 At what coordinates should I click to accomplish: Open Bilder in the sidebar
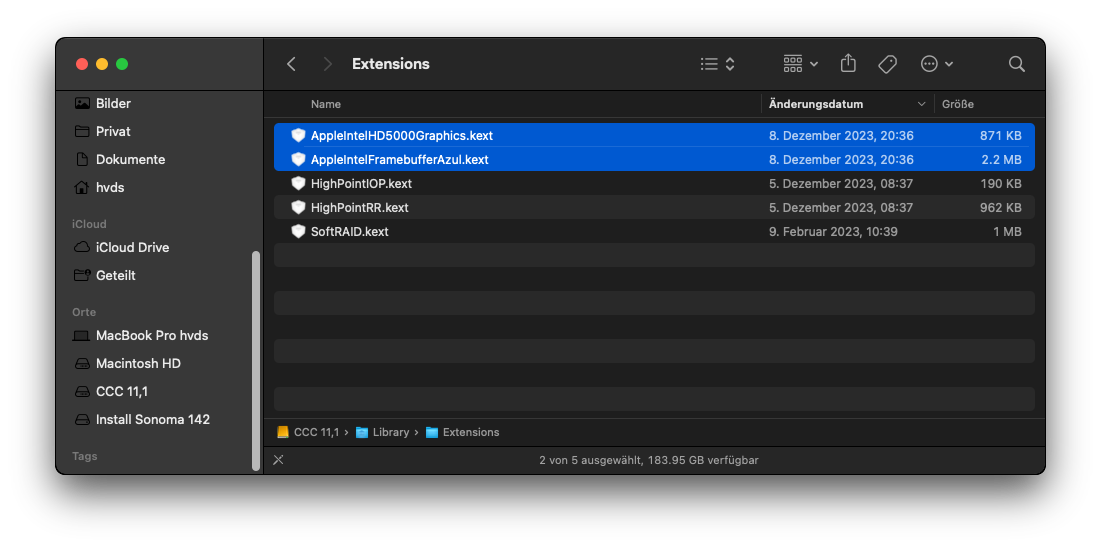tap(113, 103)
